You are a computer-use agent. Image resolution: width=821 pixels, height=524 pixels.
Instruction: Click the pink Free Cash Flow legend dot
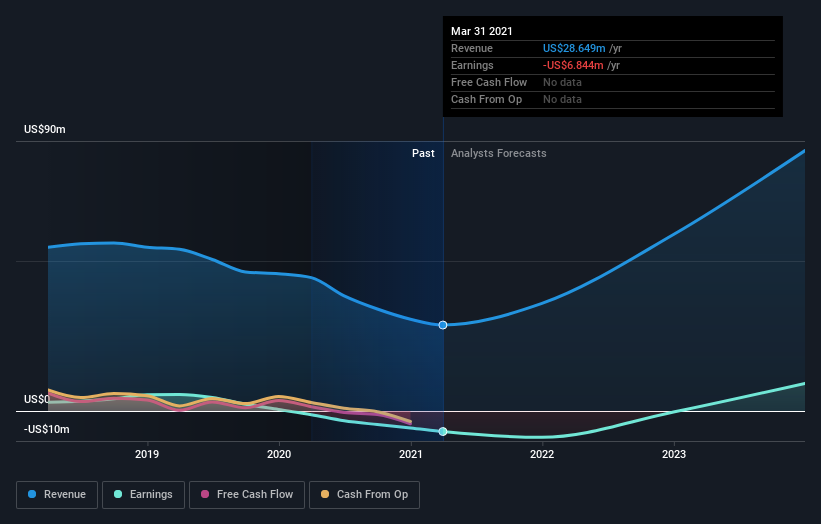[205, 494]
